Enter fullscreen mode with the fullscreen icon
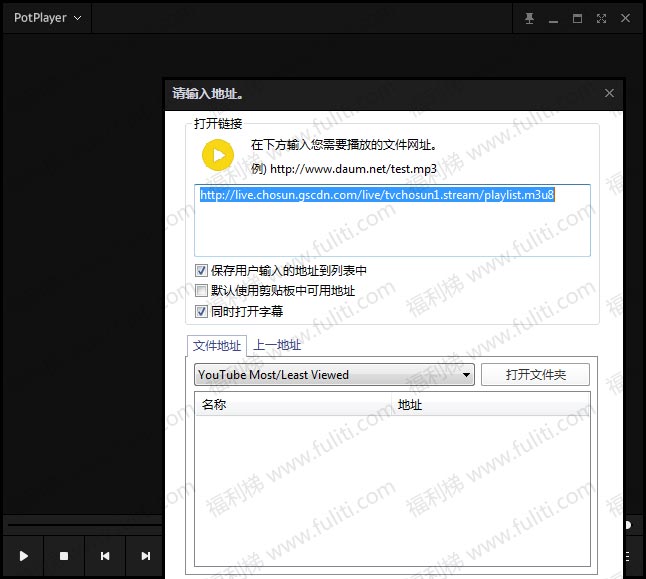Screen dimensions: 646x579 pyautogui.click(x=601, y=19)
